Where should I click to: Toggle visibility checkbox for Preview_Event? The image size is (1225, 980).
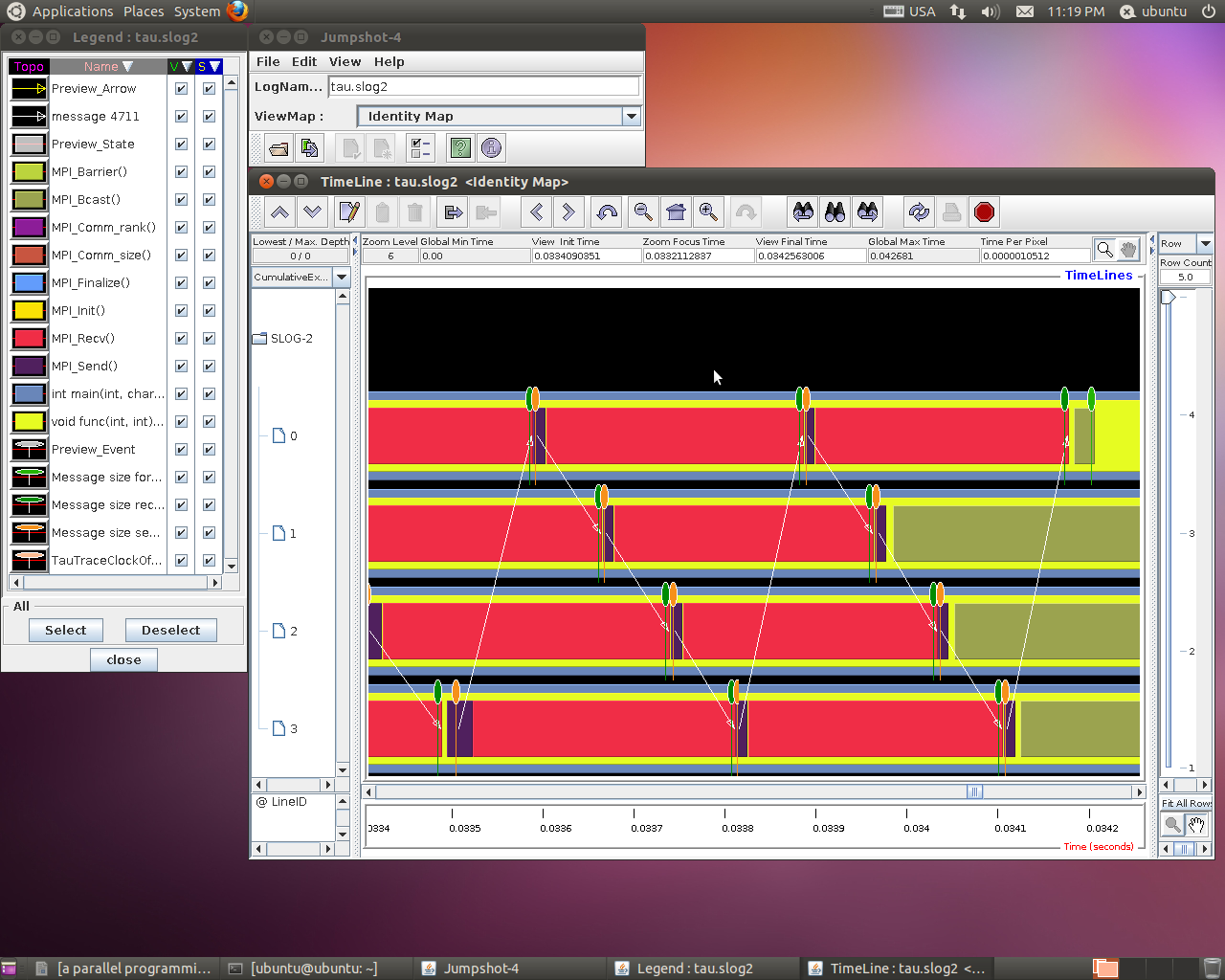(181, 449)
